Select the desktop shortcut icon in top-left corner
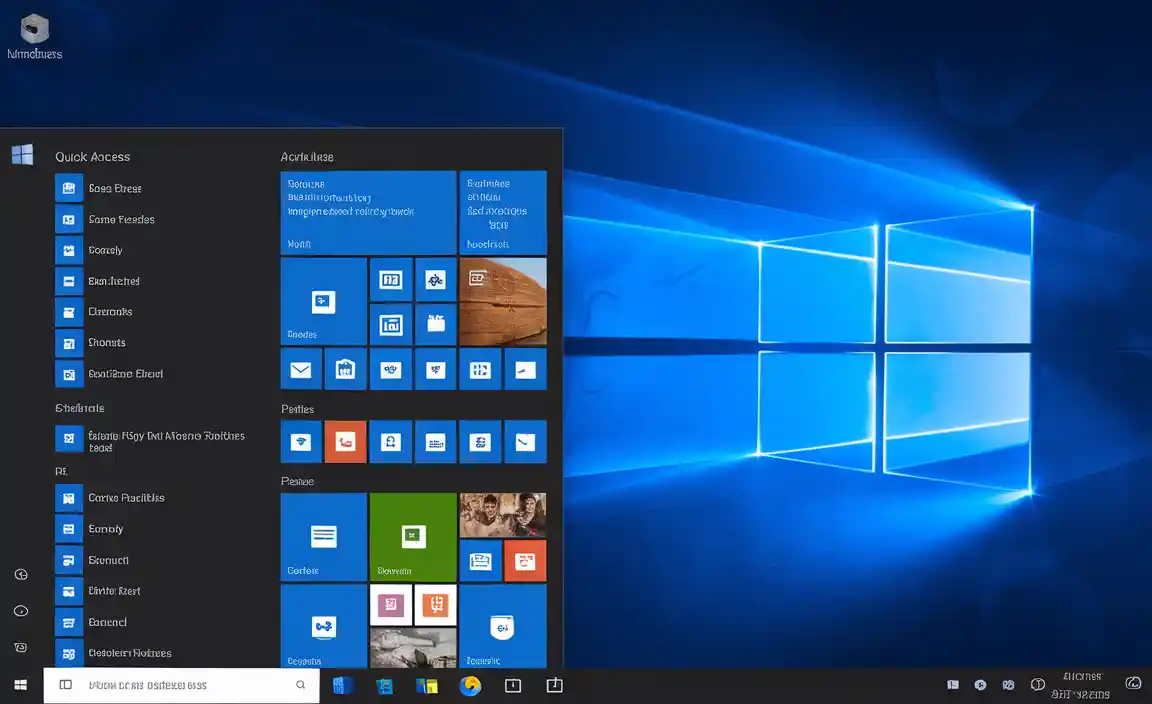This screenshot has height=704, width=1152. coord(34,29)
